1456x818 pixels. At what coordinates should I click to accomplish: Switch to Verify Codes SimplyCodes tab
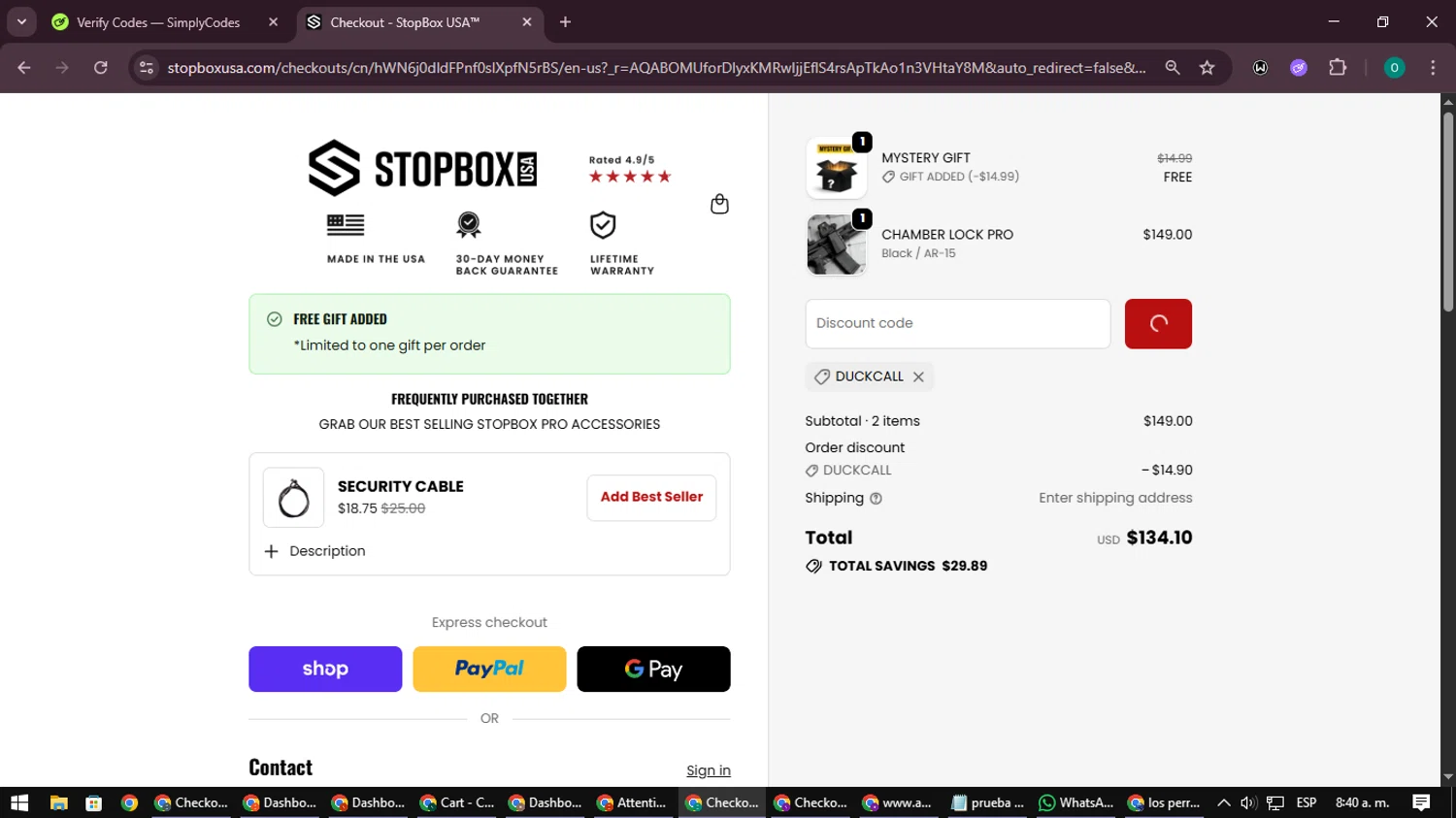pyautogui.click(x=158, y=22)
